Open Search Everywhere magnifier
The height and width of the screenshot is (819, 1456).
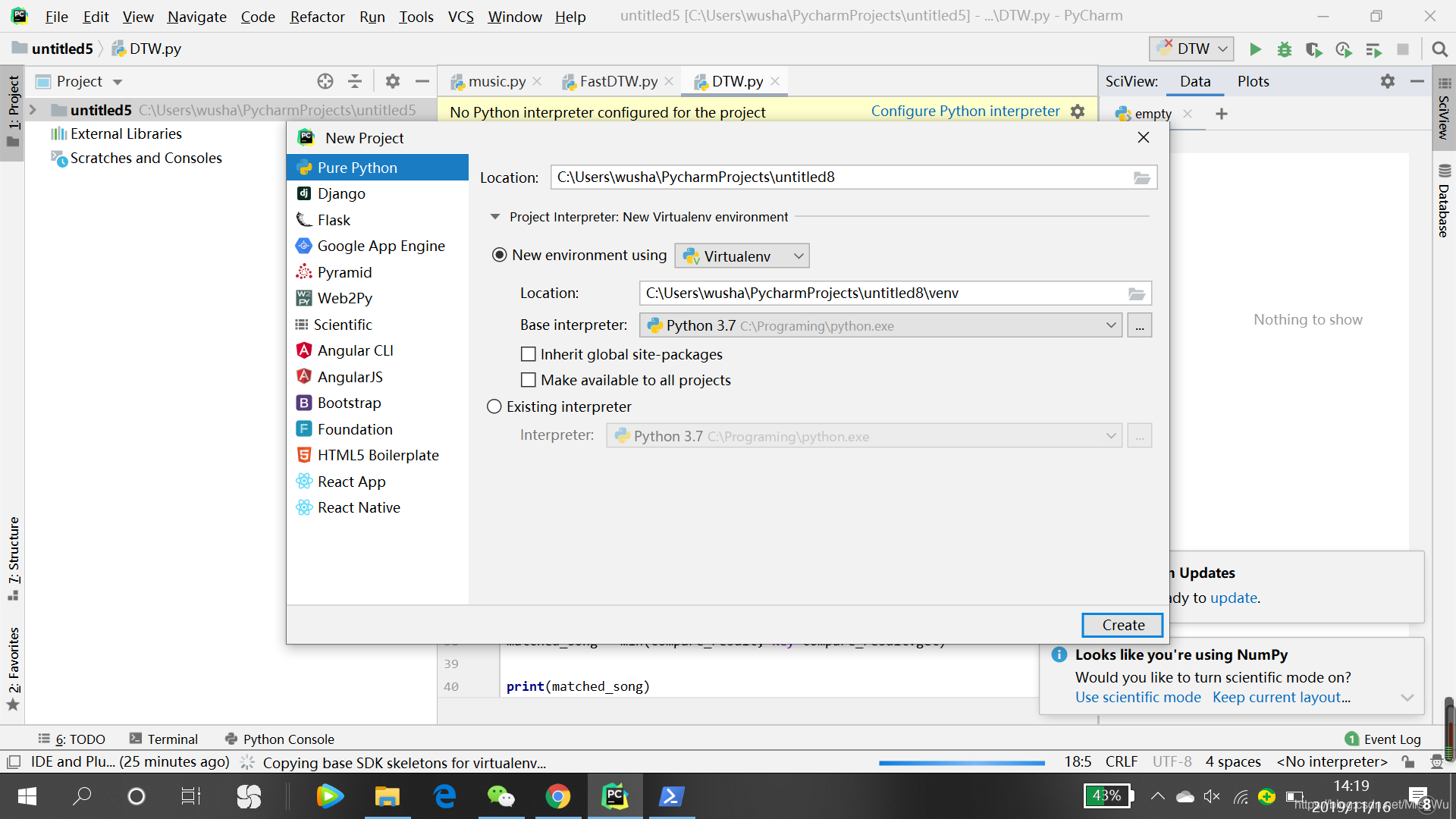tap(1439, 49)
